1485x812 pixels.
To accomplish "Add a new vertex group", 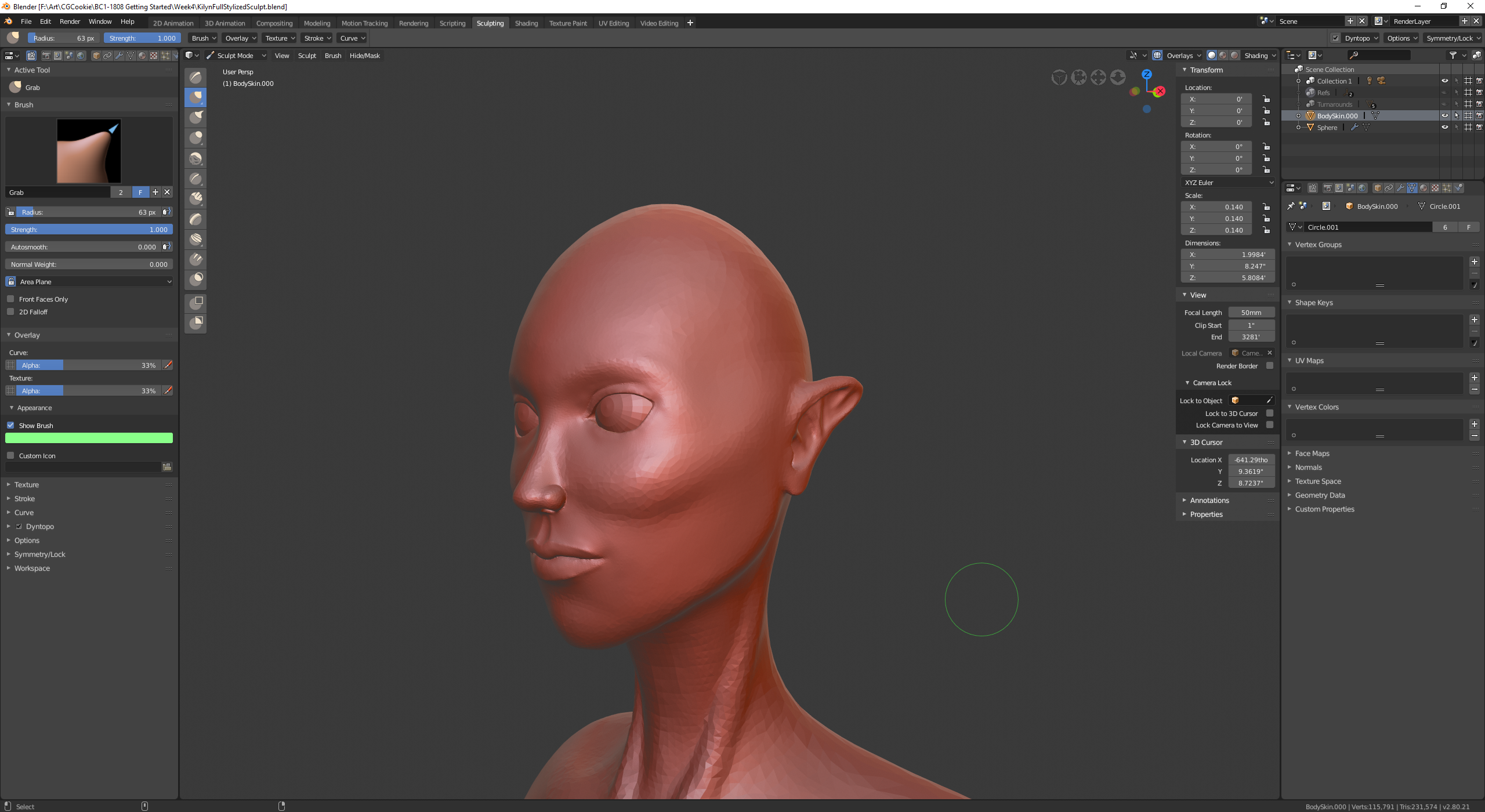I will (x=1474, y=262).
